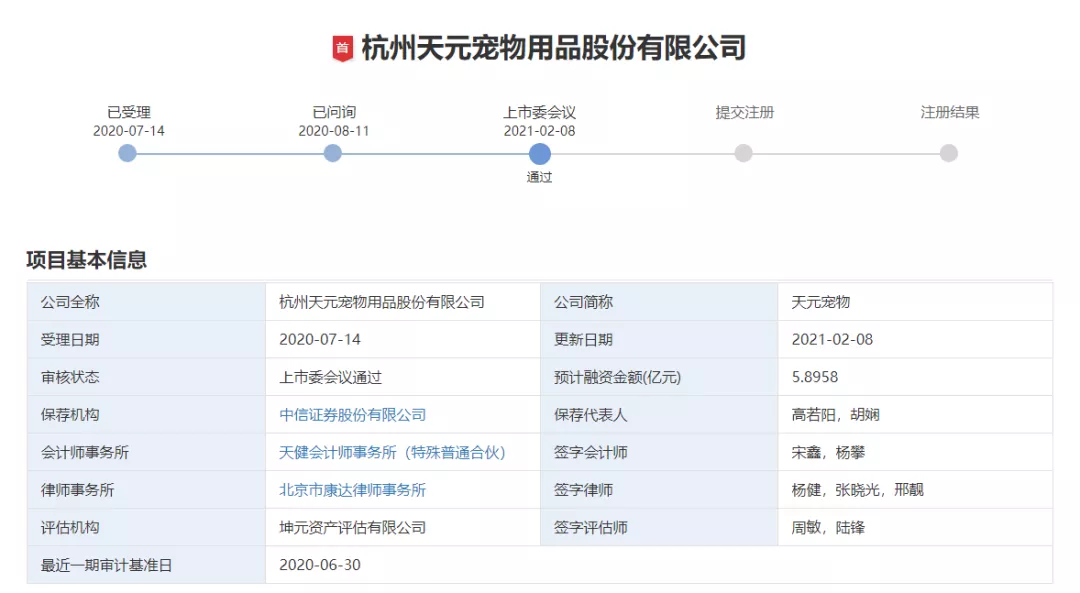The width and height of the screenshot is (1080, 593).
Task: Click the 审核状态 label cell
Action: point(146,377)
